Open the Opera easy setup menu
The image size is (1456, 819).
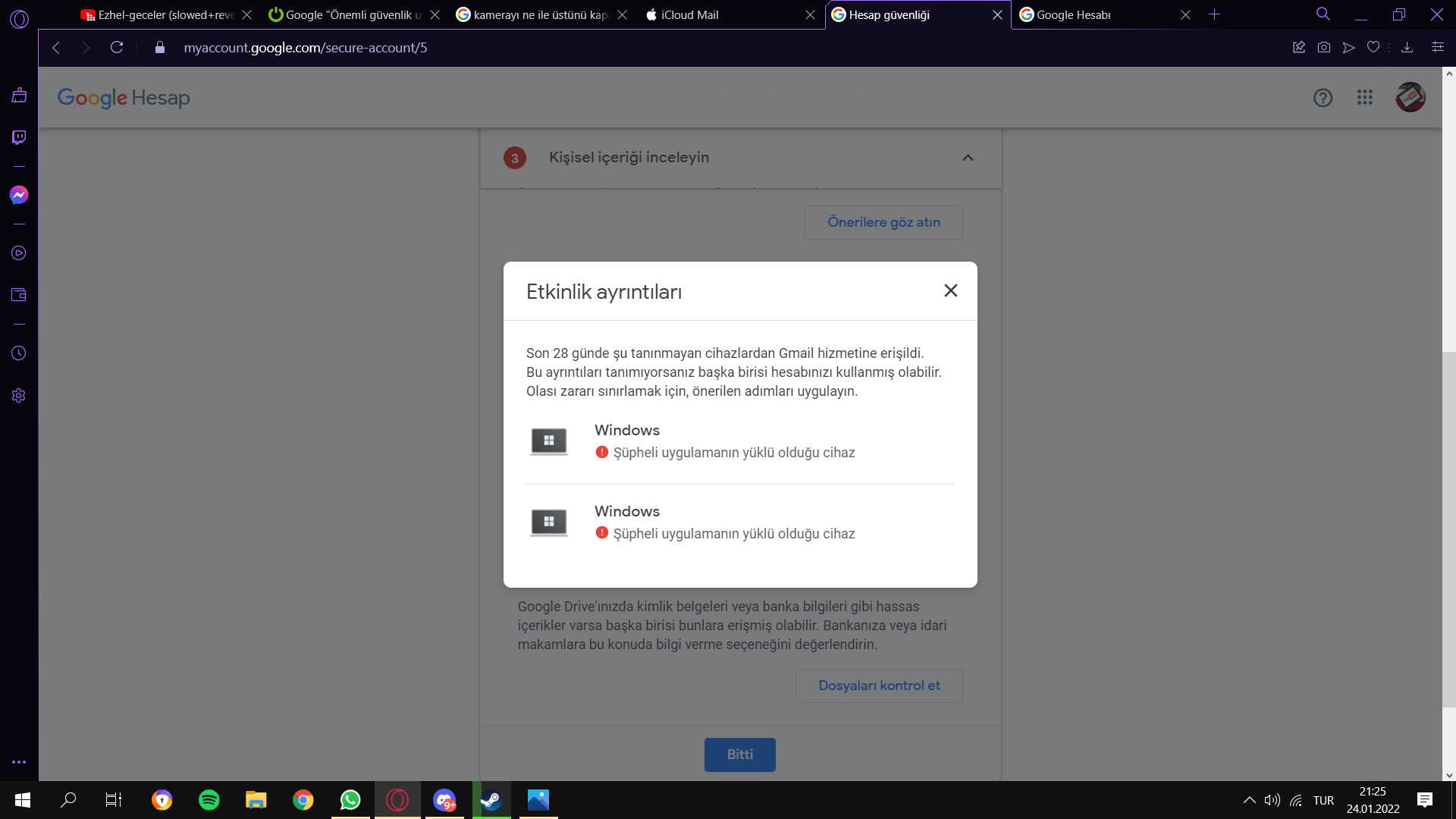(1437, 47)
